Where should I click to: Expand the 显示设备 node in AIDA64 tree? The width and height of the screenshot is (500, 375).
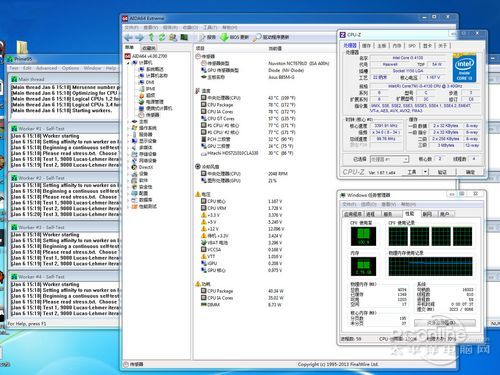pyautogui.click(x=128, y=141)
